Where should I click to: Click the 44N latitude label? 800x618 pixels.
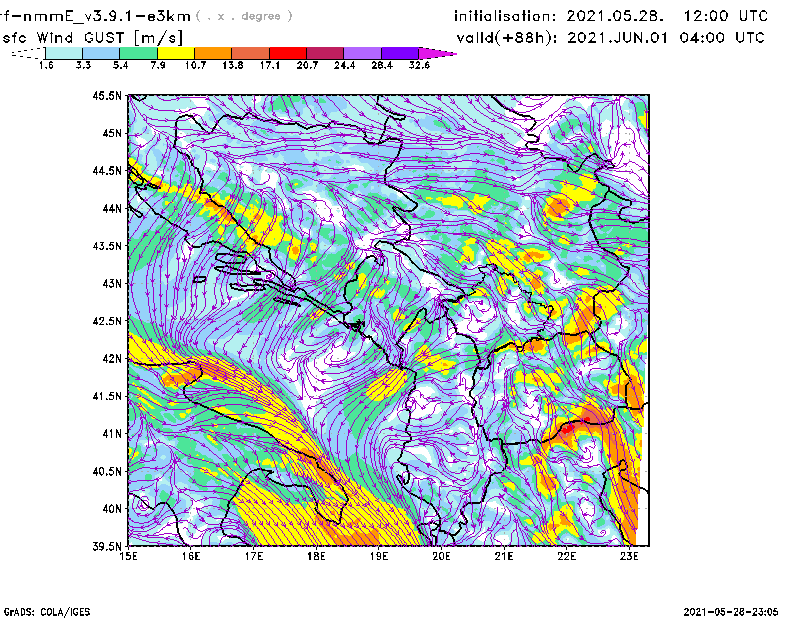tap(112, 208)
